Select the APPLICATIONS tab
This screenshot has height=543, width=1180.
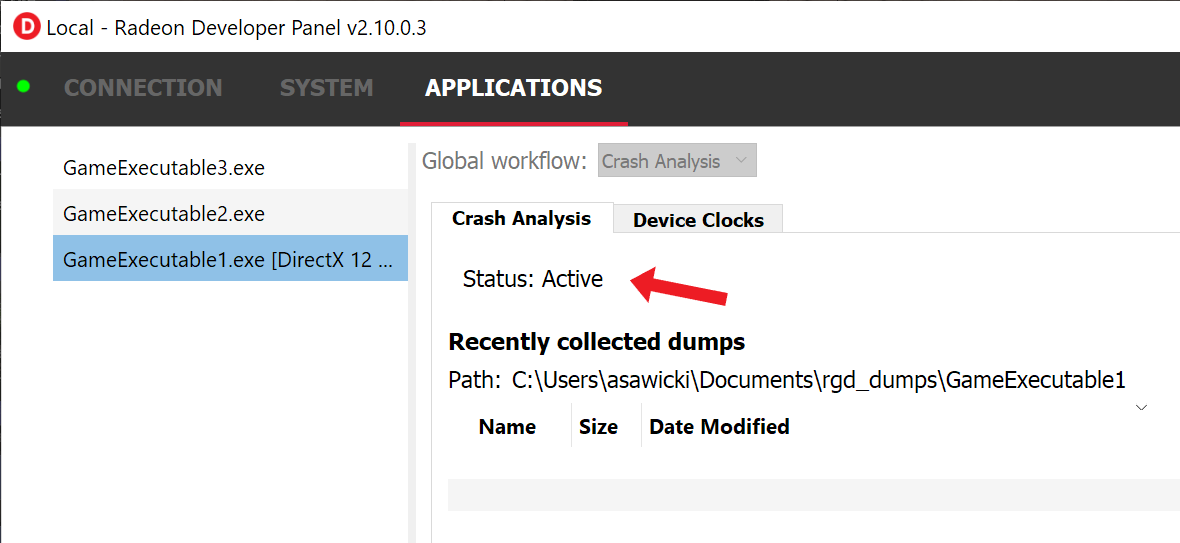[x=513, y=88]
